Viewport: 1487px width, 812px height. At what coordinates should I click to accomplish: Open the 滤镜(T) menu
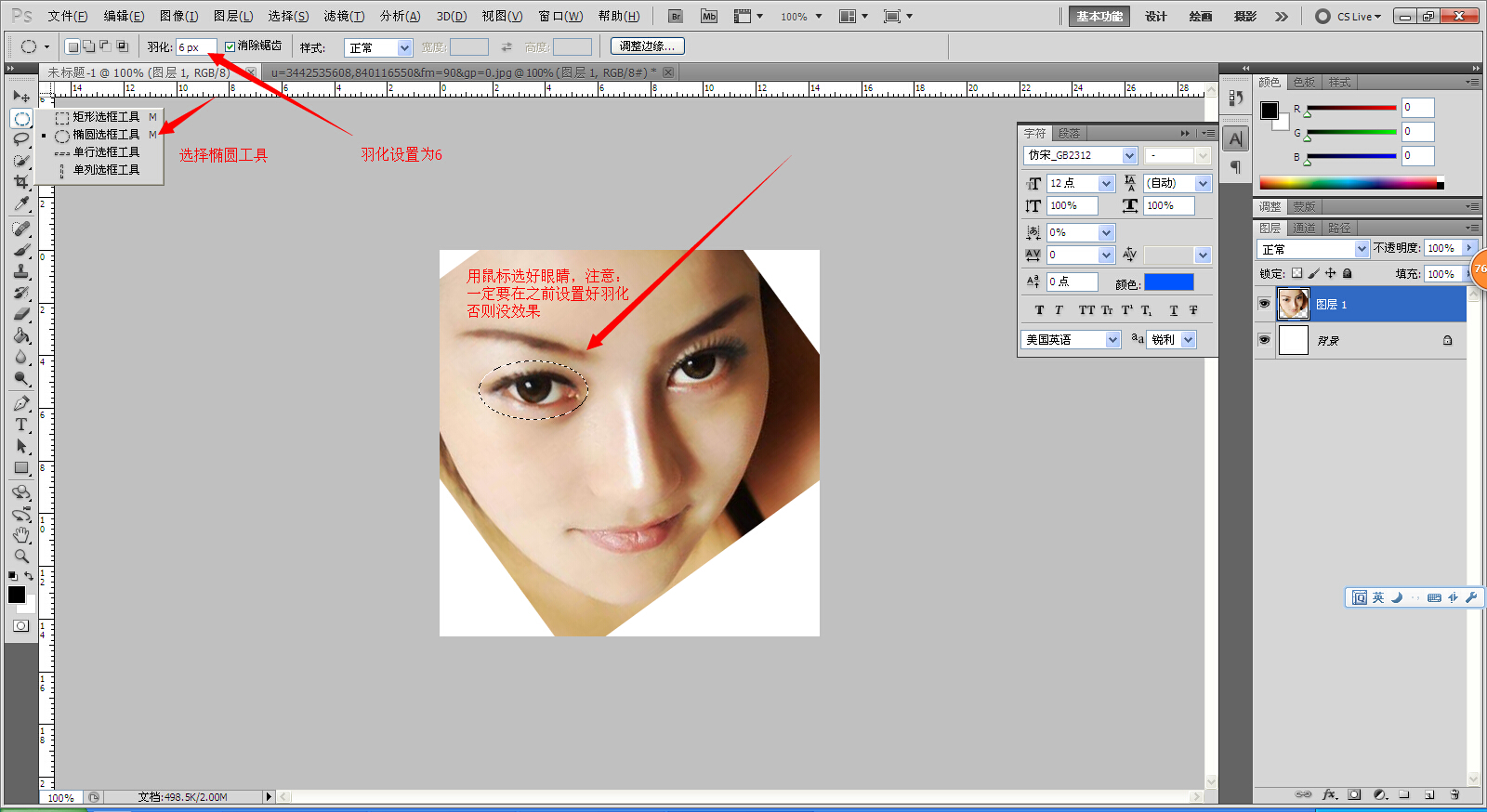344,16
